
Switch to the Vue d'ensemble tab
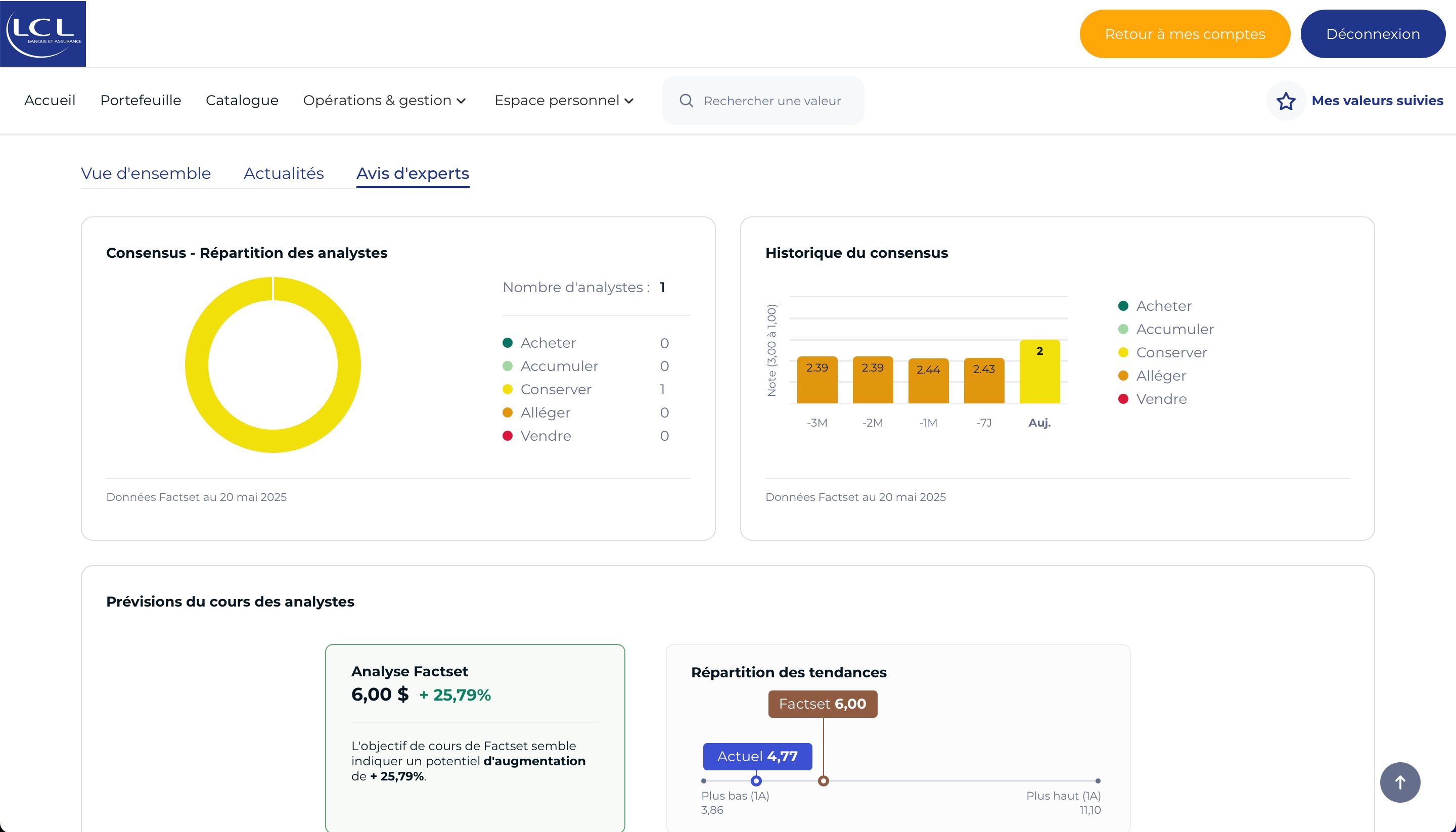click(x=146, y=173)
